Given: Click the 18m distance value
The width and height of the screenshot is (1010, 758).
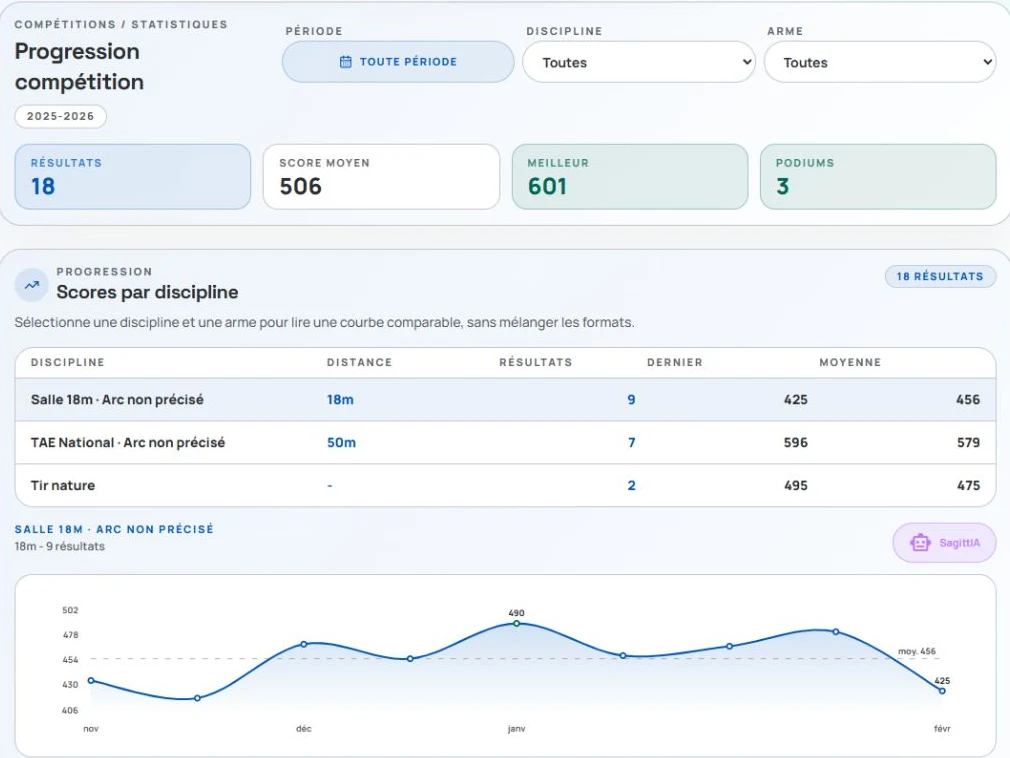Looking at the screenshot, I should (340, 399).
